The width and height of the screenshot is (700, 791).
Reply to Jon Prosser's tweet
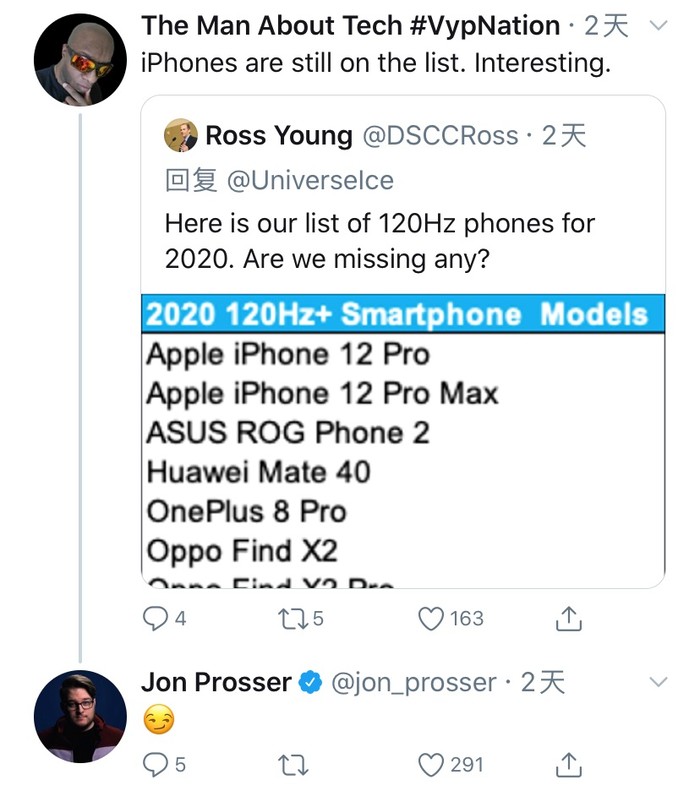coord(156,765)
